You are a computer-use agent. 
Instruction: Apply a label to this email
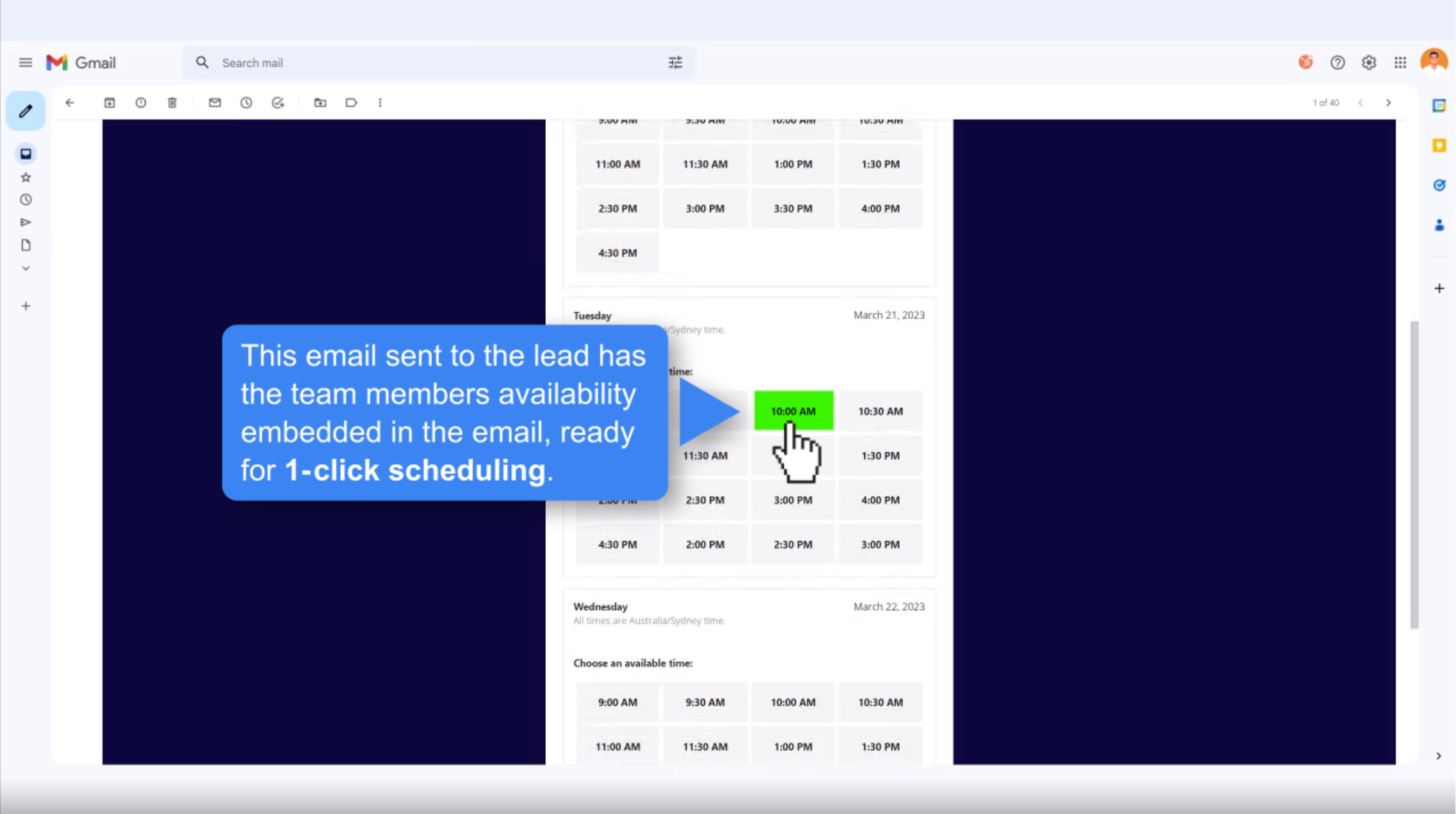(351, 103)
